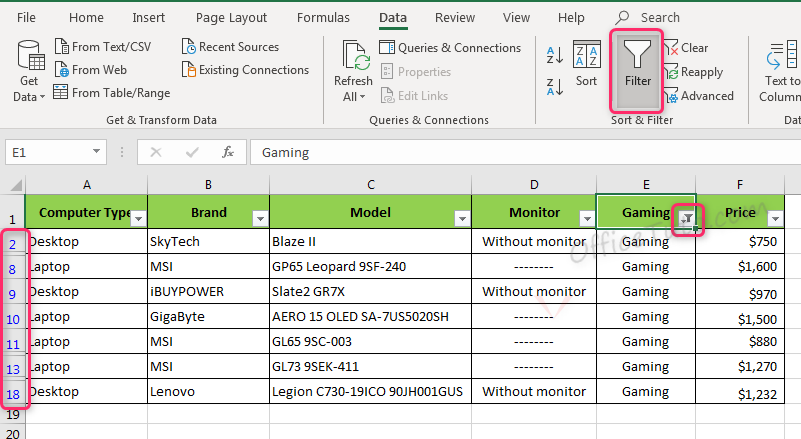
Task: Click the Properties command
Action: [x=416, y=72]
